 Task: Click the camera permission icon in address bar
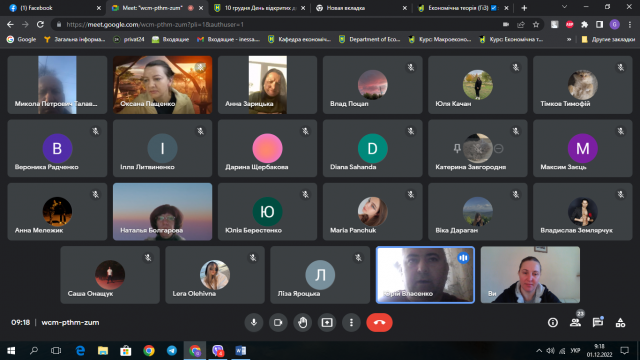coord(506,24)
